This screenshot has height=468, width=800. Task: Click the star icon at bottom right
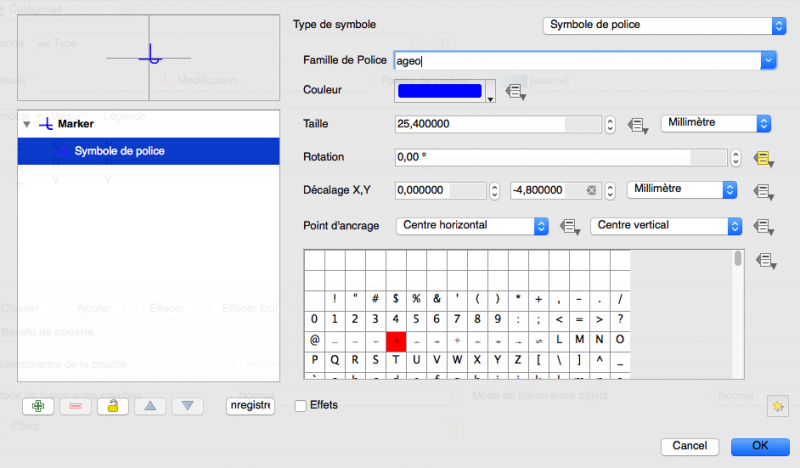coord(775,406)
